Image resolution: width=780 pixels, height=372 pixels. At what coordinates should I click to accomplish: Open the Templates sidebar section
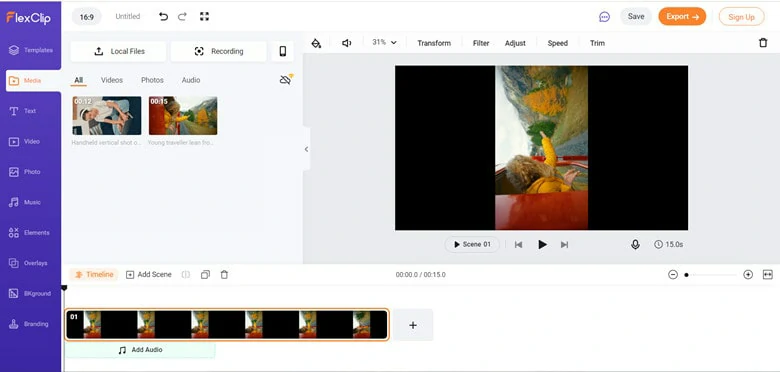pyautogui.click(x=31, y=50)
